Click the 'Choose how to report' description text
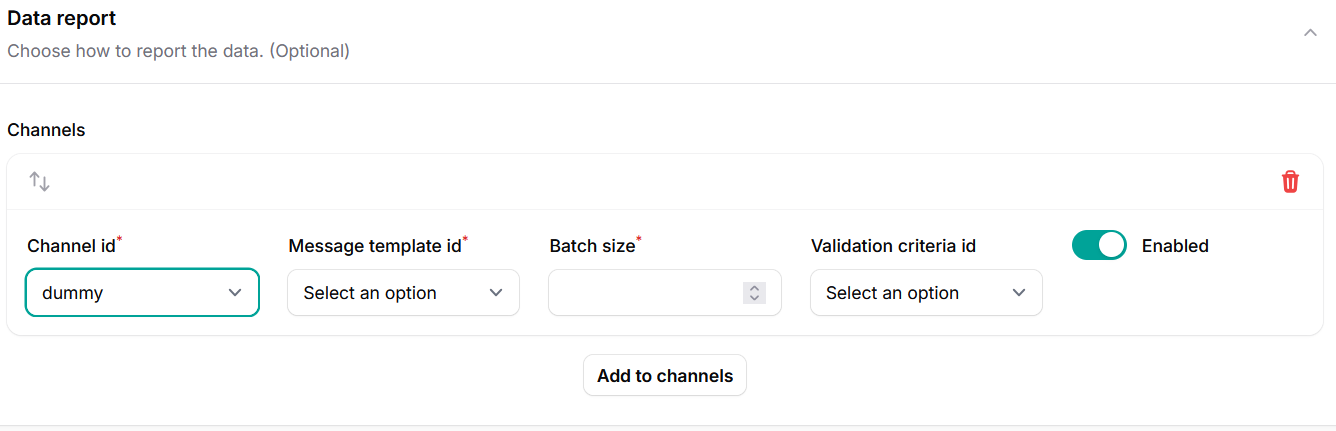 pyautogui.click(x=178, y=50)
